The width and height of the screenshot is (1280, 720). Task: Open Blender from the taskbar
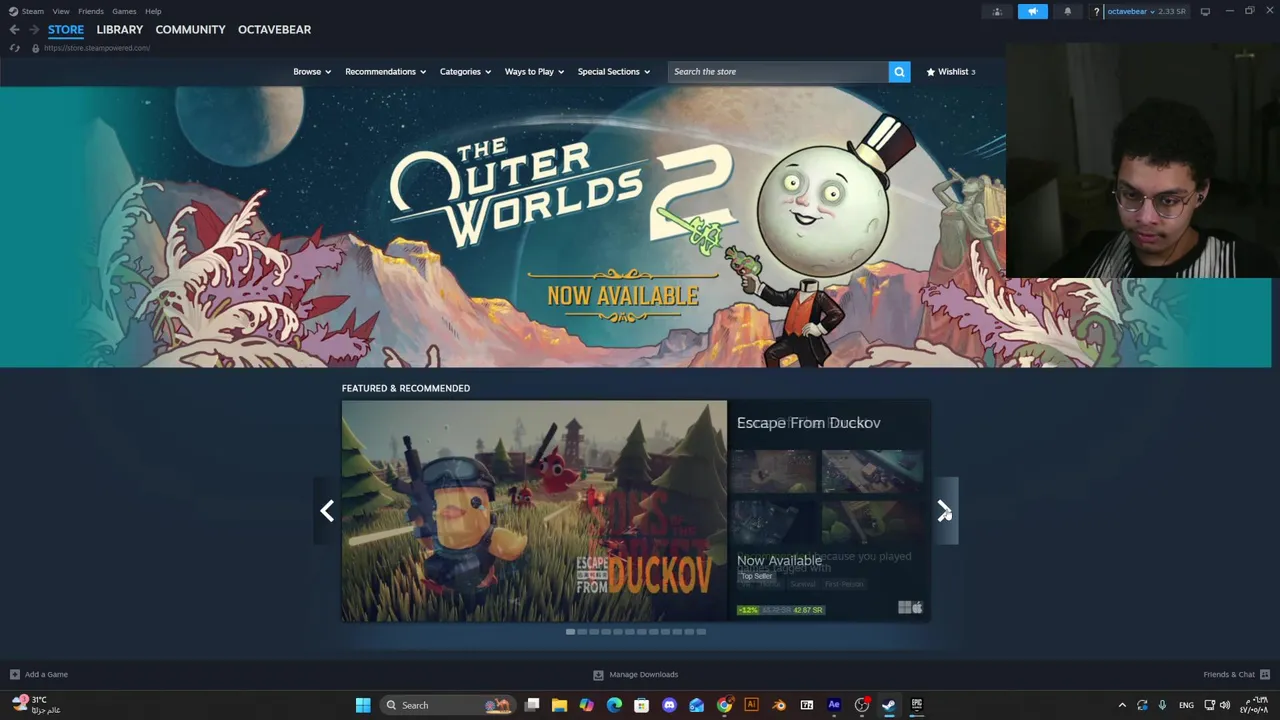779,705
